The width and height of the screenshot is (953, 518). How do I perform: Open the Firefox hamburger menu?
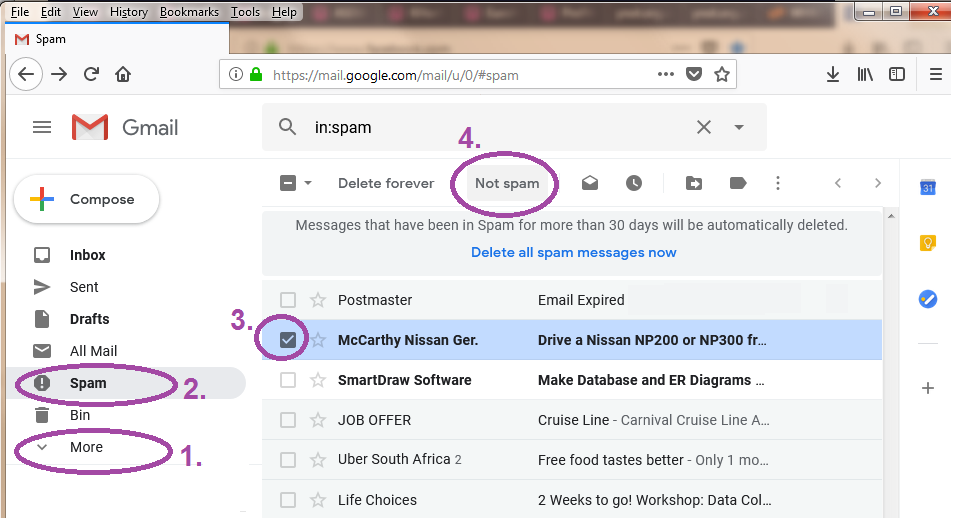(936, 74)
